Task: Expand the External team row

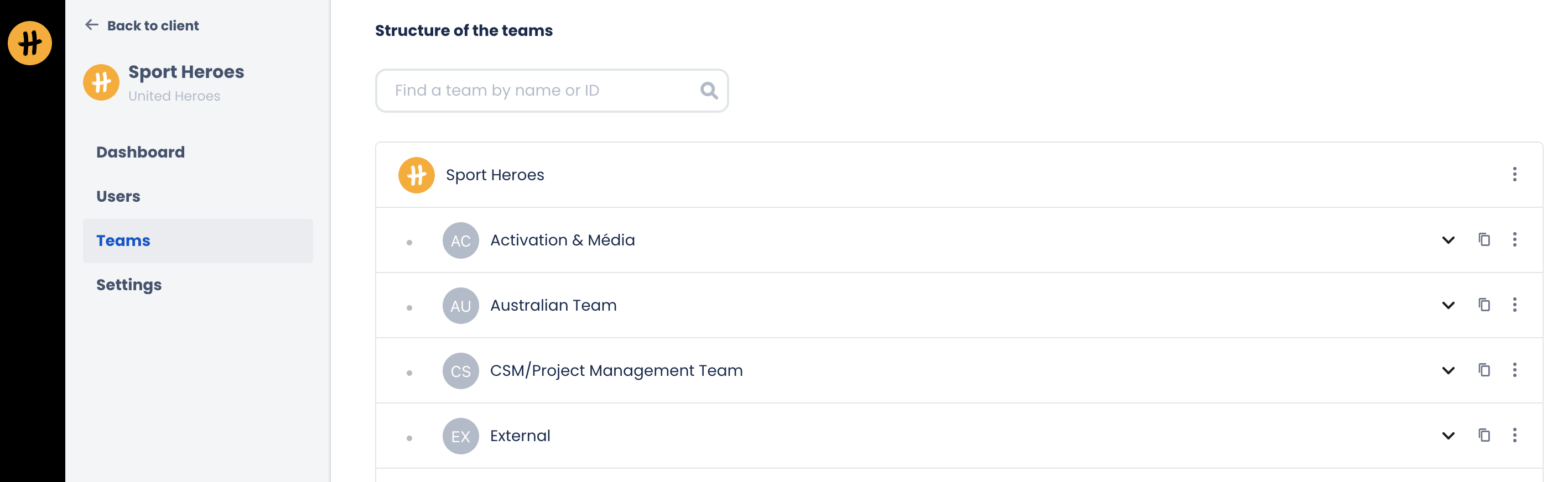Action: (x=1448, y=436)
